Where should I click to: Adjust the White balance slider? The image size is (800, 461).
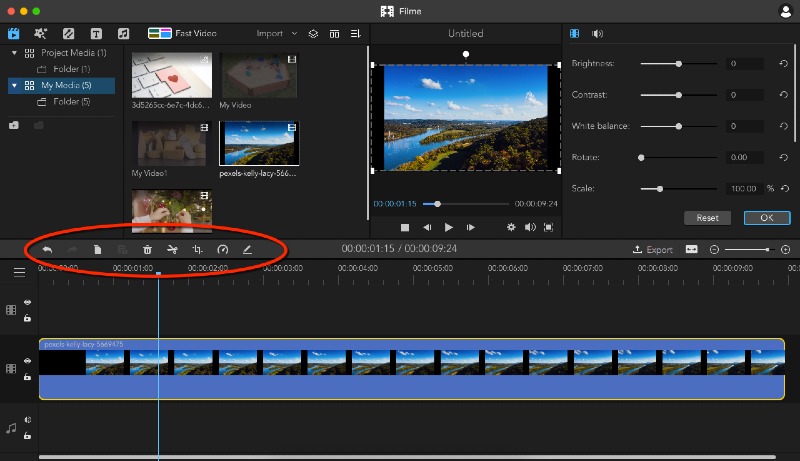pyautogui.click(x=679, y=126)
